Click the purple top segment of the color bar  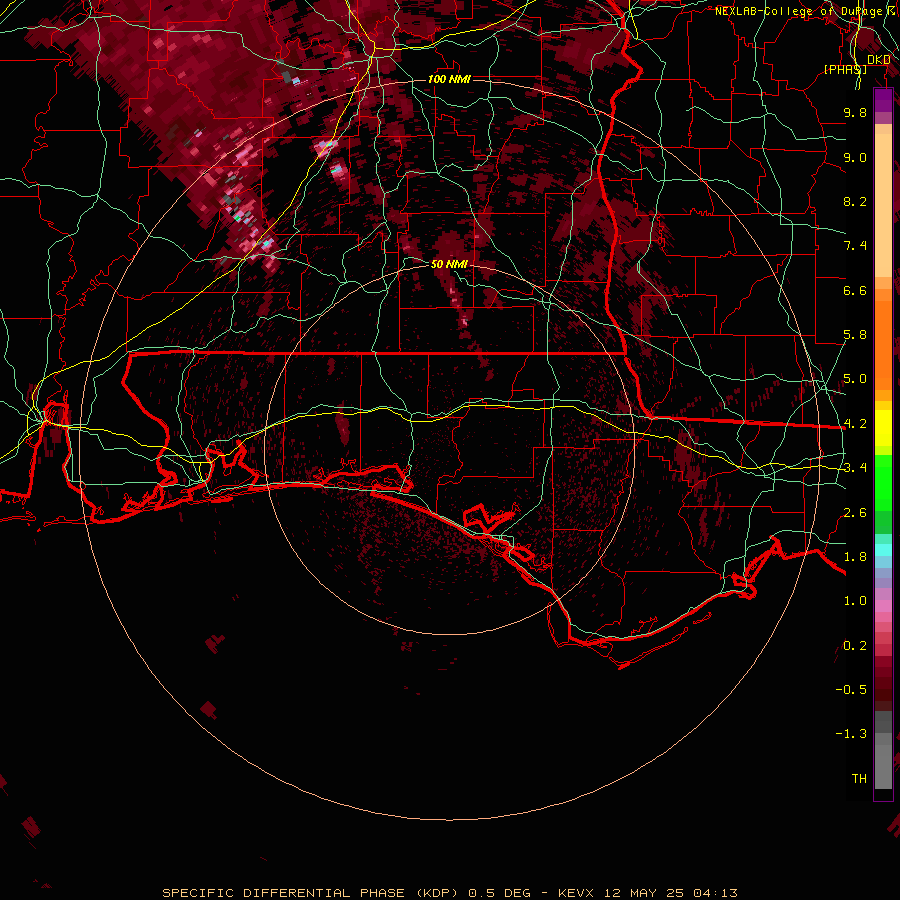point(883,100)
